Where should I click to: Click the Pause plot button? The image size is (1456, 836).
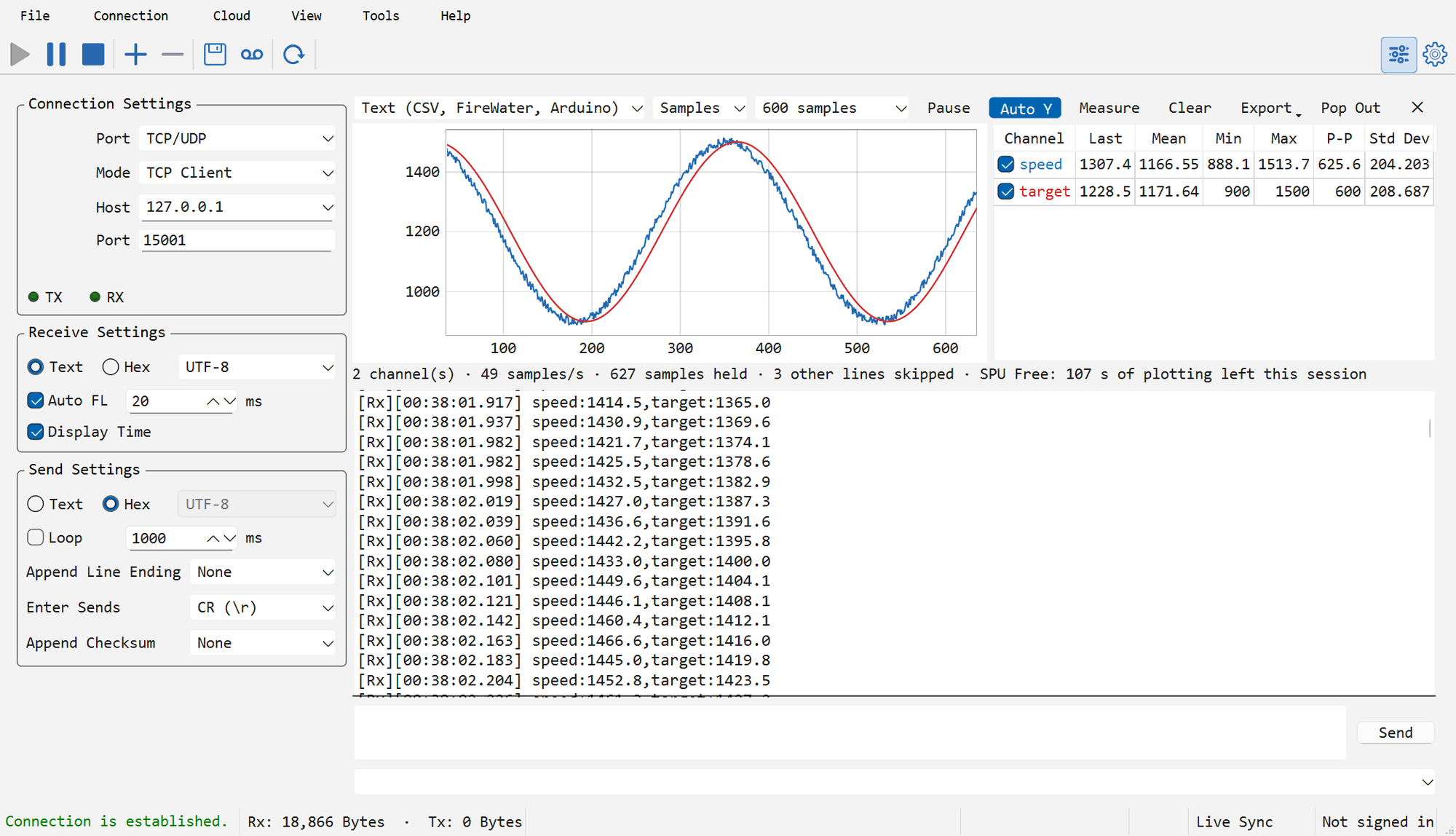point(949,108)
